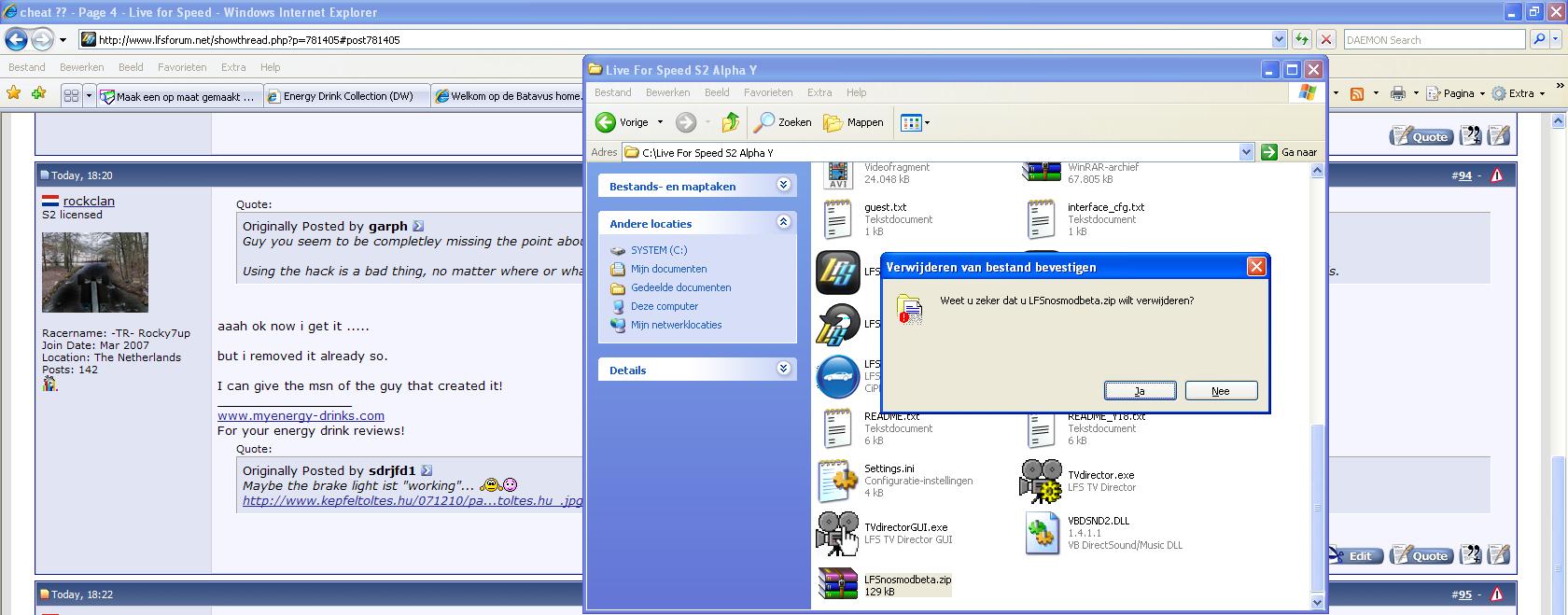Viewport: 1568px width, 615px height.
Task: Toggle the Mappen folders pane
Action: (853, 122)
